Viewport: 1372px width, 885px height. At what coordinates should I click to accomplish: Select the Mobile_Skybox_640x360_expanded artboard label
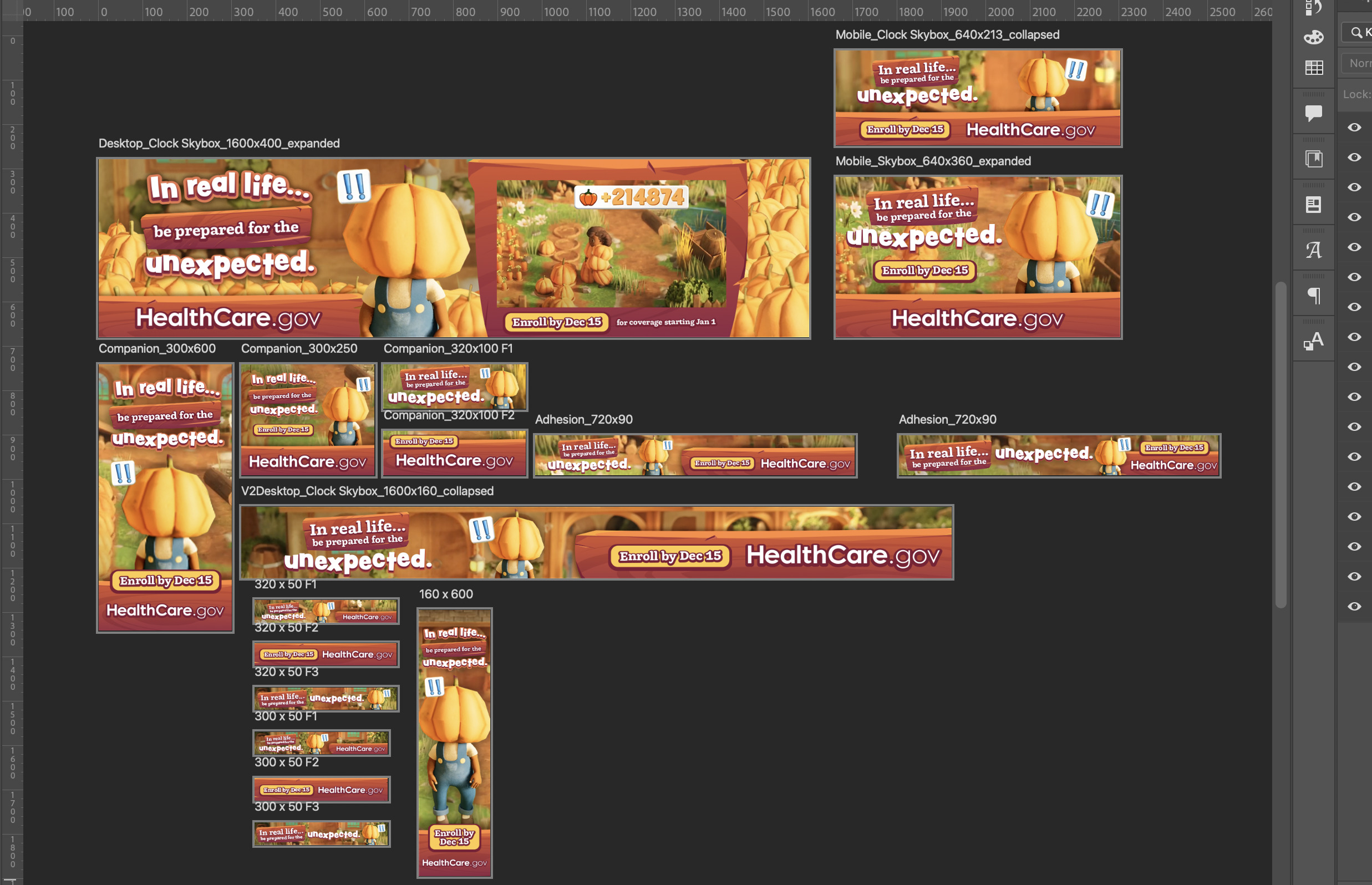click(x=933, y=161)
